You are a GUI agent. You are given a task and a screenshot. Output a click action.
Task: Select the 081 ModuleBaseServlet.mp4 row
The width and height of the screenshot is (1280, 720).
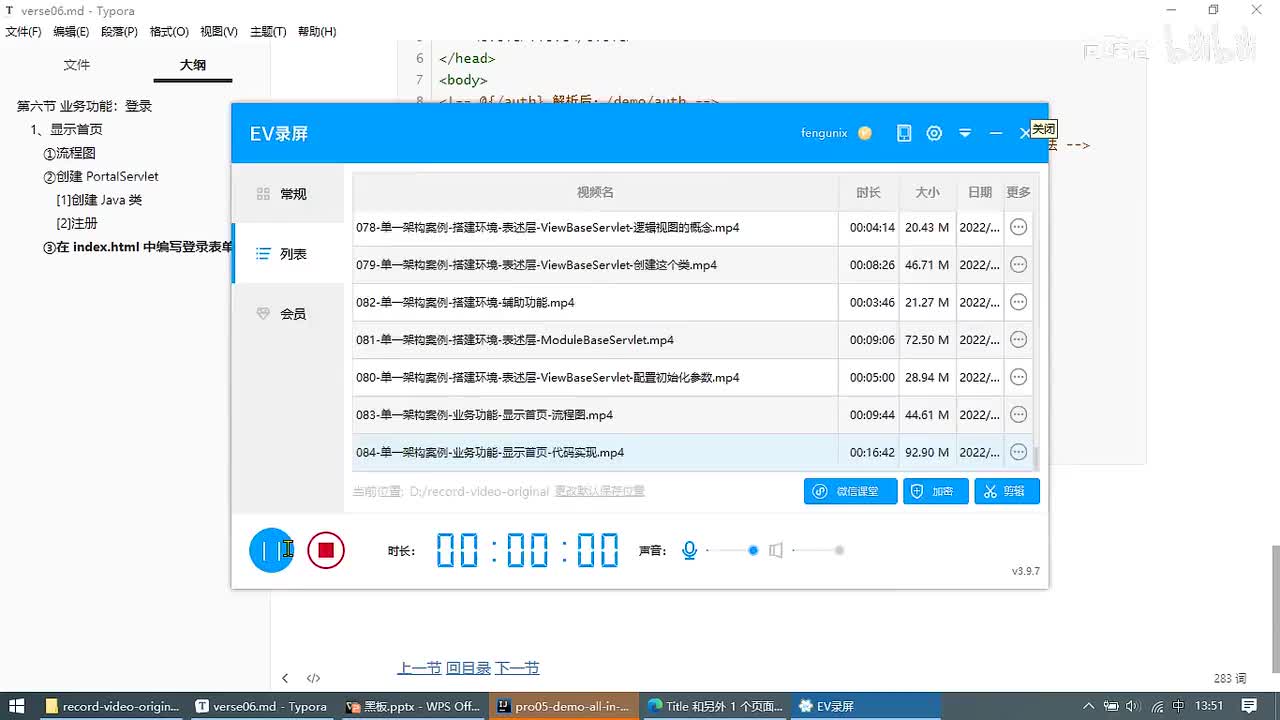[x=692, y=340]
